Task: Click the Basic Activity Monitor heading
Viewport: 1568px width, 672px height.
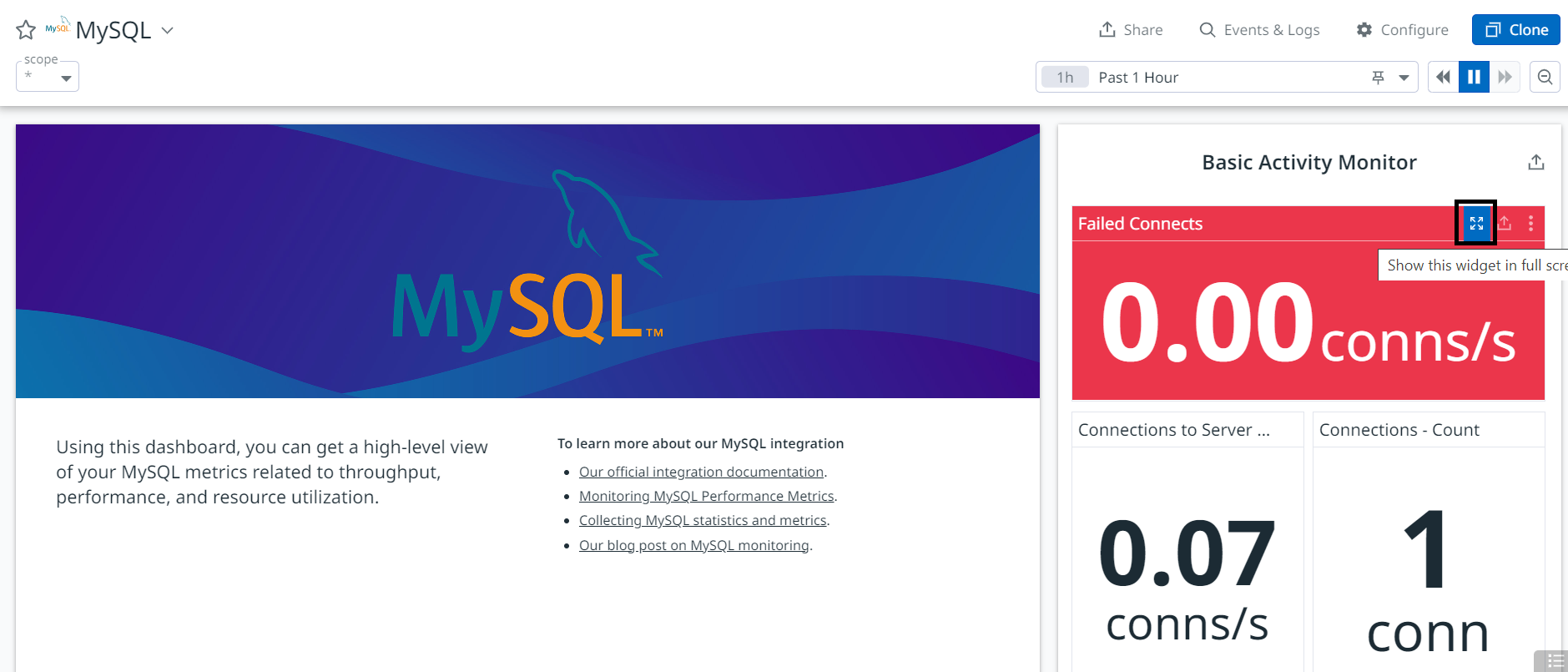Action: pos(1308,162)
